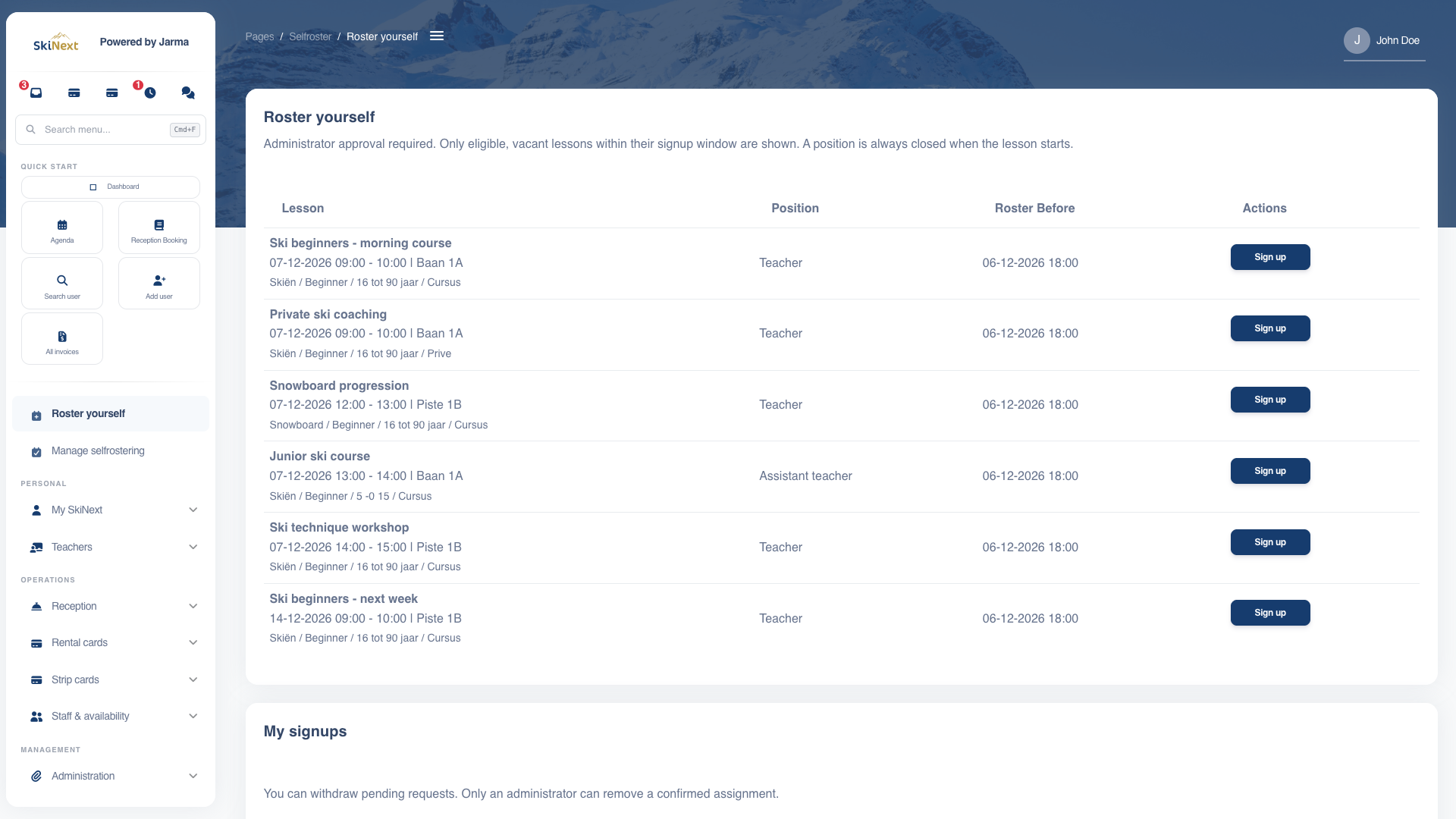The width and height of the screenshot is (1456, 819).
Task: Open the Search user quick start tile
Action: [62, 284]
